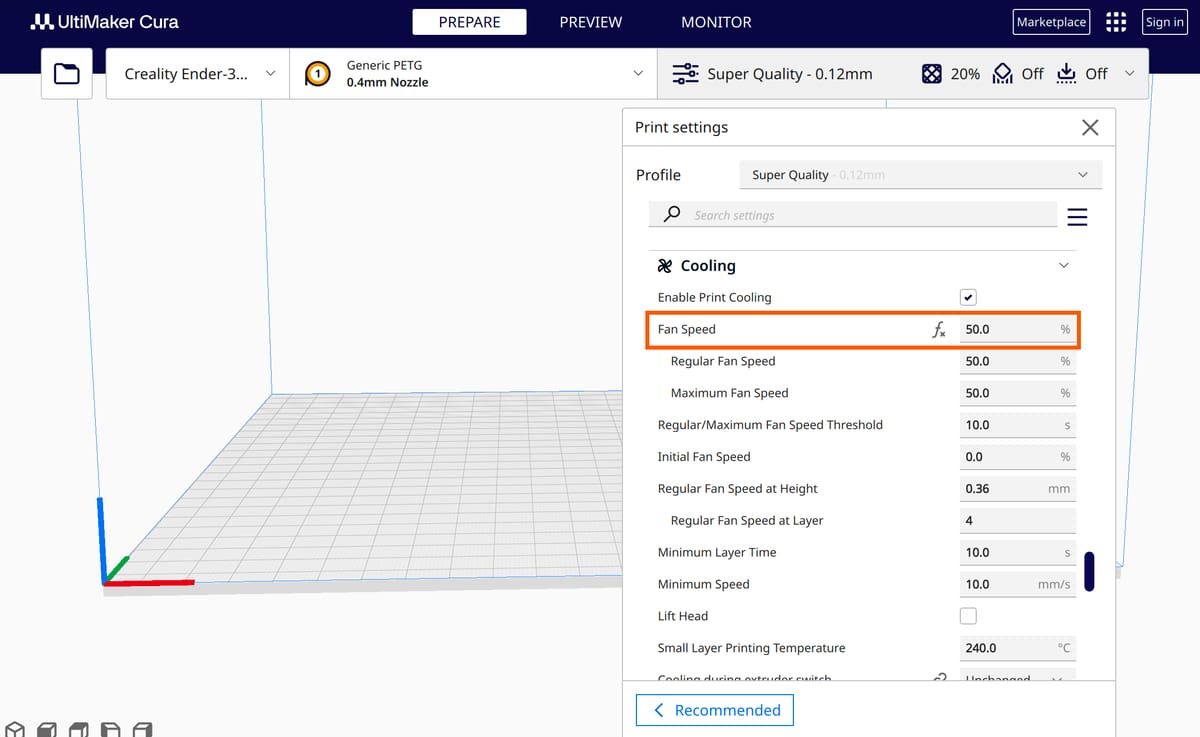1200x737 pixels.
Task: Click the build plate adhesion icon
Action: [x=1066, y=74]
